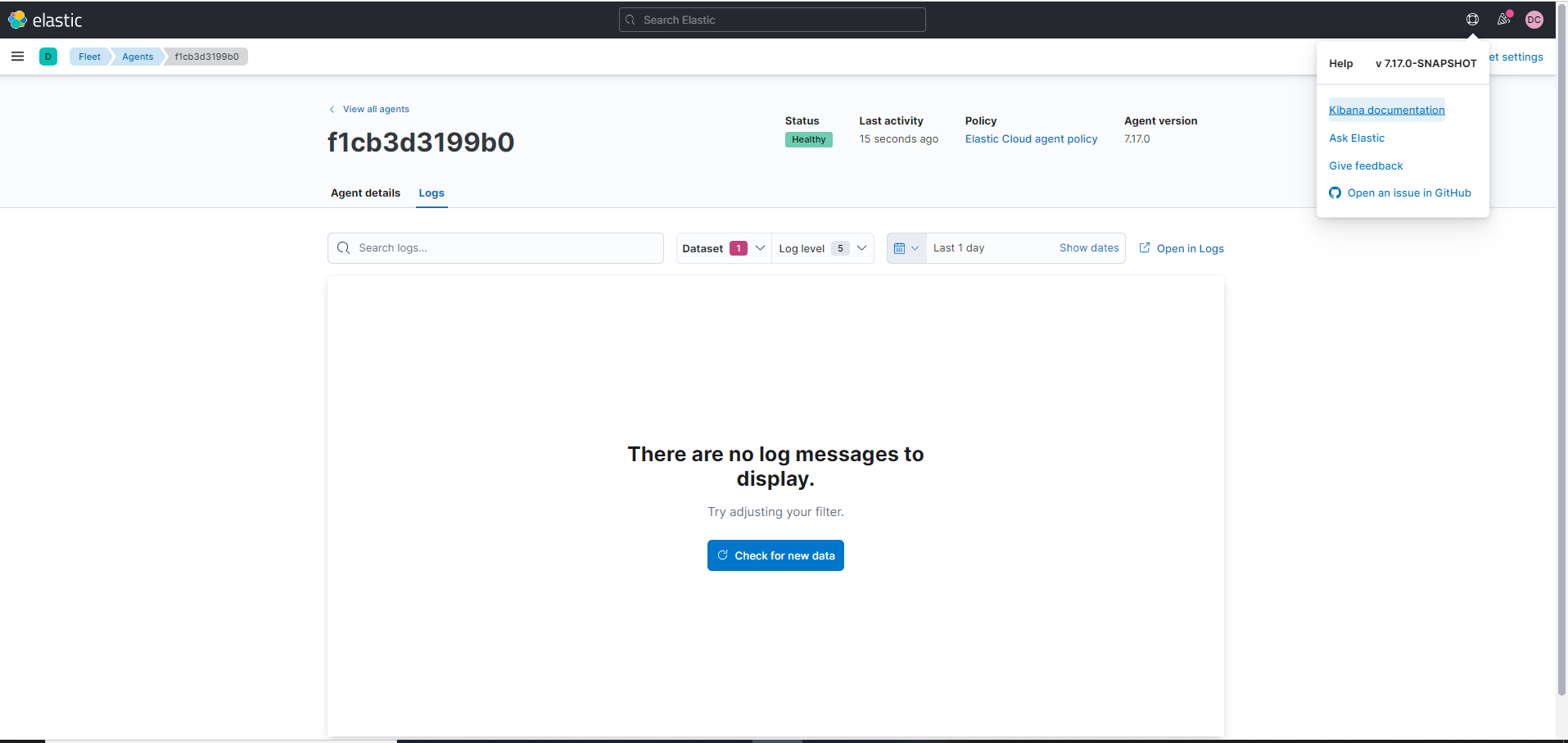
Task: Click Show dates in time range picker
Action: [1088, 247]
